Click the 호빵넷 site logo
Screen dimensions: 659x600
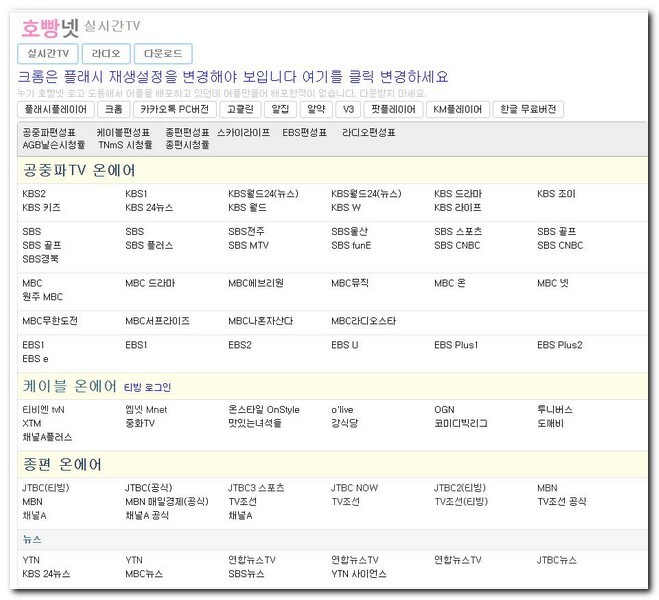point(50,27)
